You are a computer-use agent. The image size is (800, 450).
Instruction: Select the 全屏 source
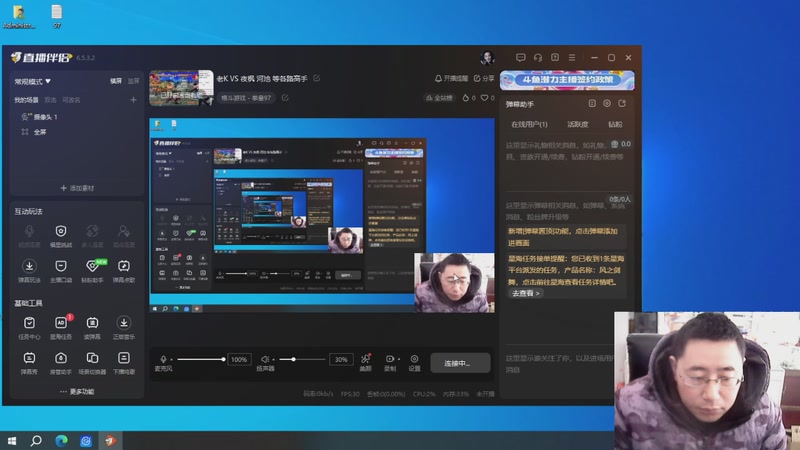click(x=34, y=132)
